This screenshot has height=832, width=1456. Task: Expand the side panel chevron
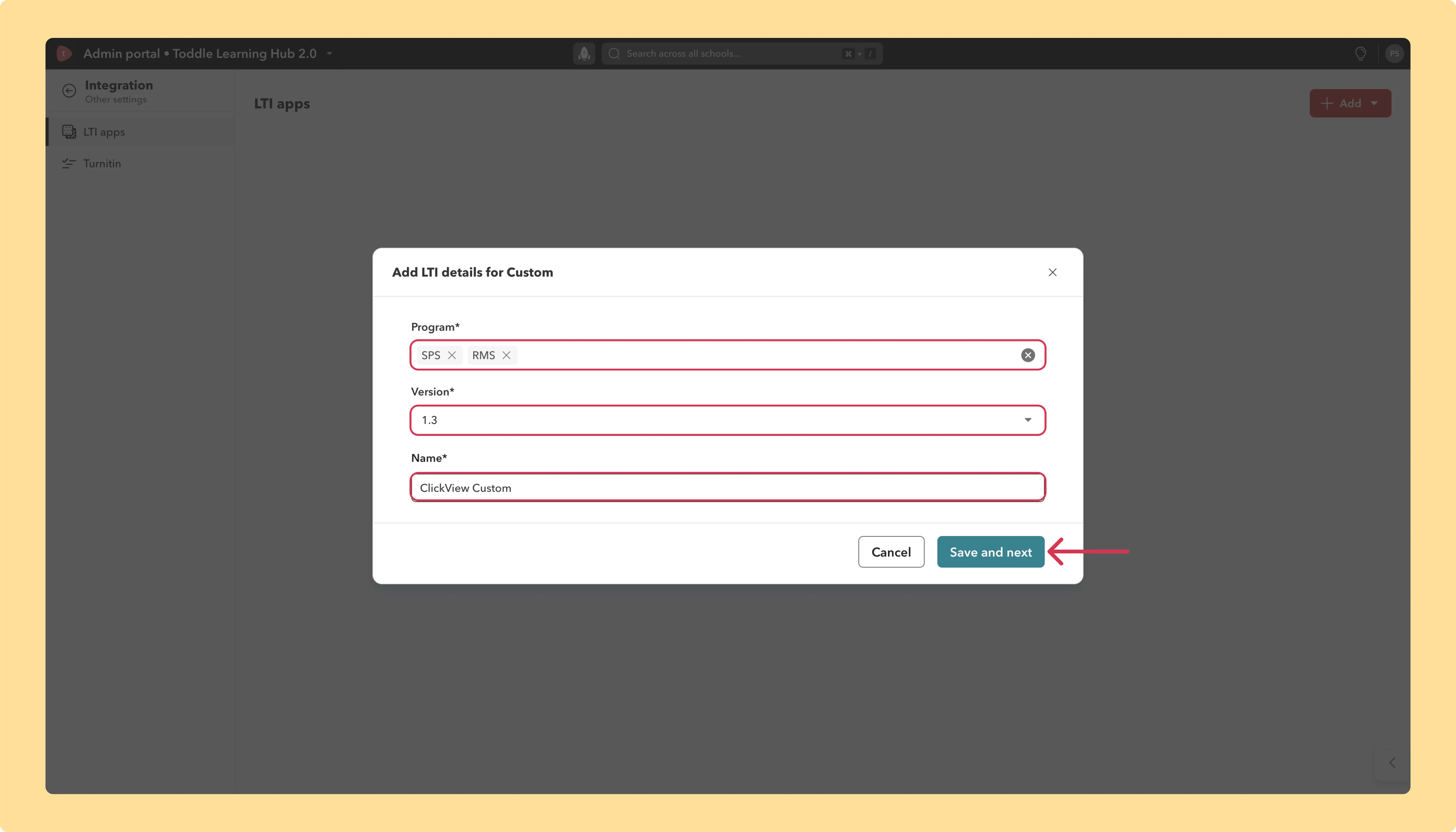pos(1392,763)
